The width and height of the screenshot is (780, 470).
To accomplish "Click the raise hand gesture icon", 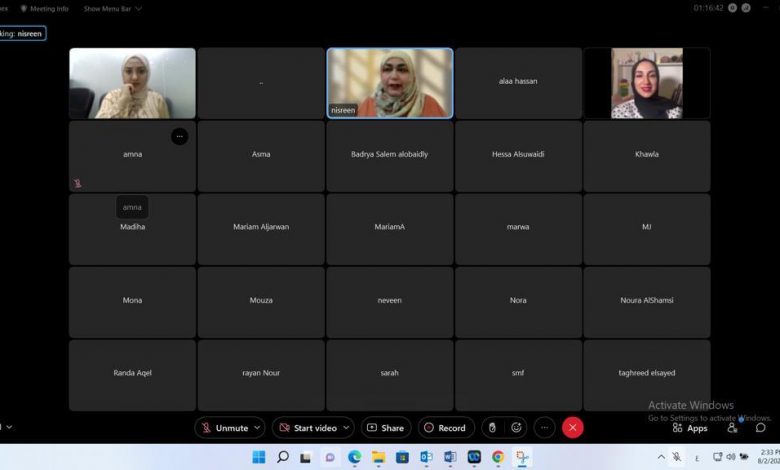I will (x=491, y=428).
